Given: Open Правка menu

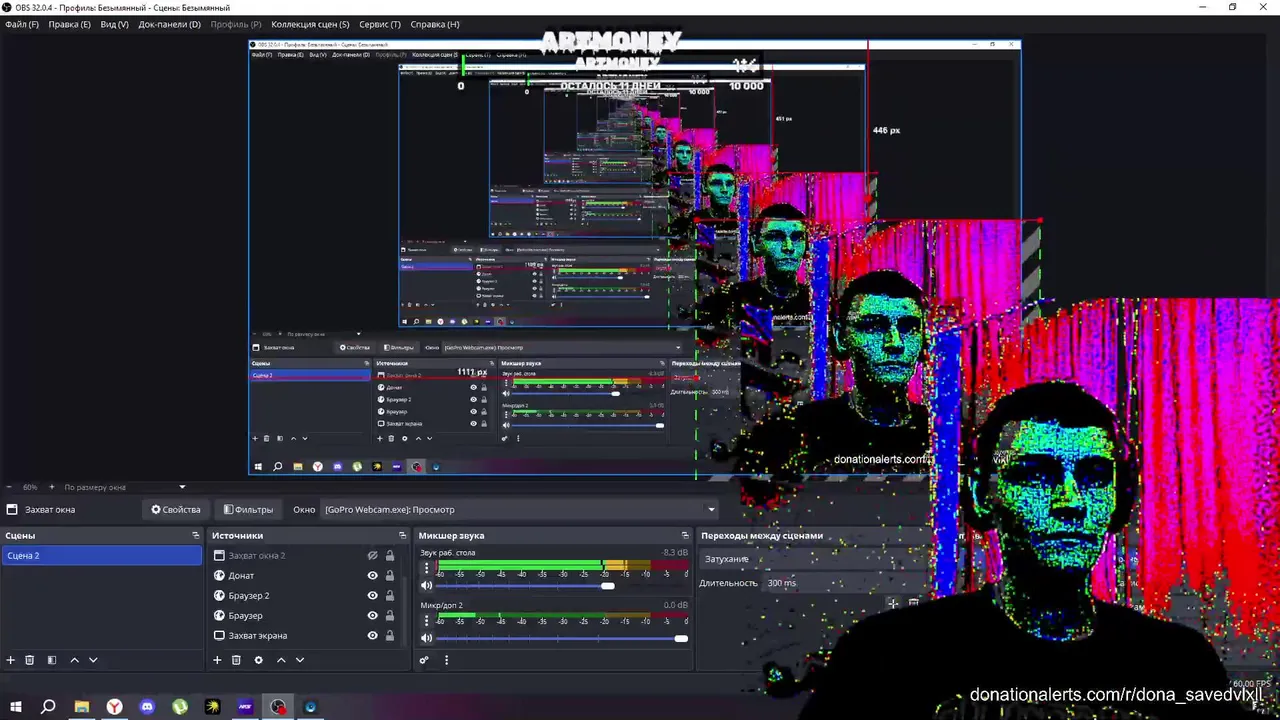Looking at the screenshot, I should tap(69, 24).
